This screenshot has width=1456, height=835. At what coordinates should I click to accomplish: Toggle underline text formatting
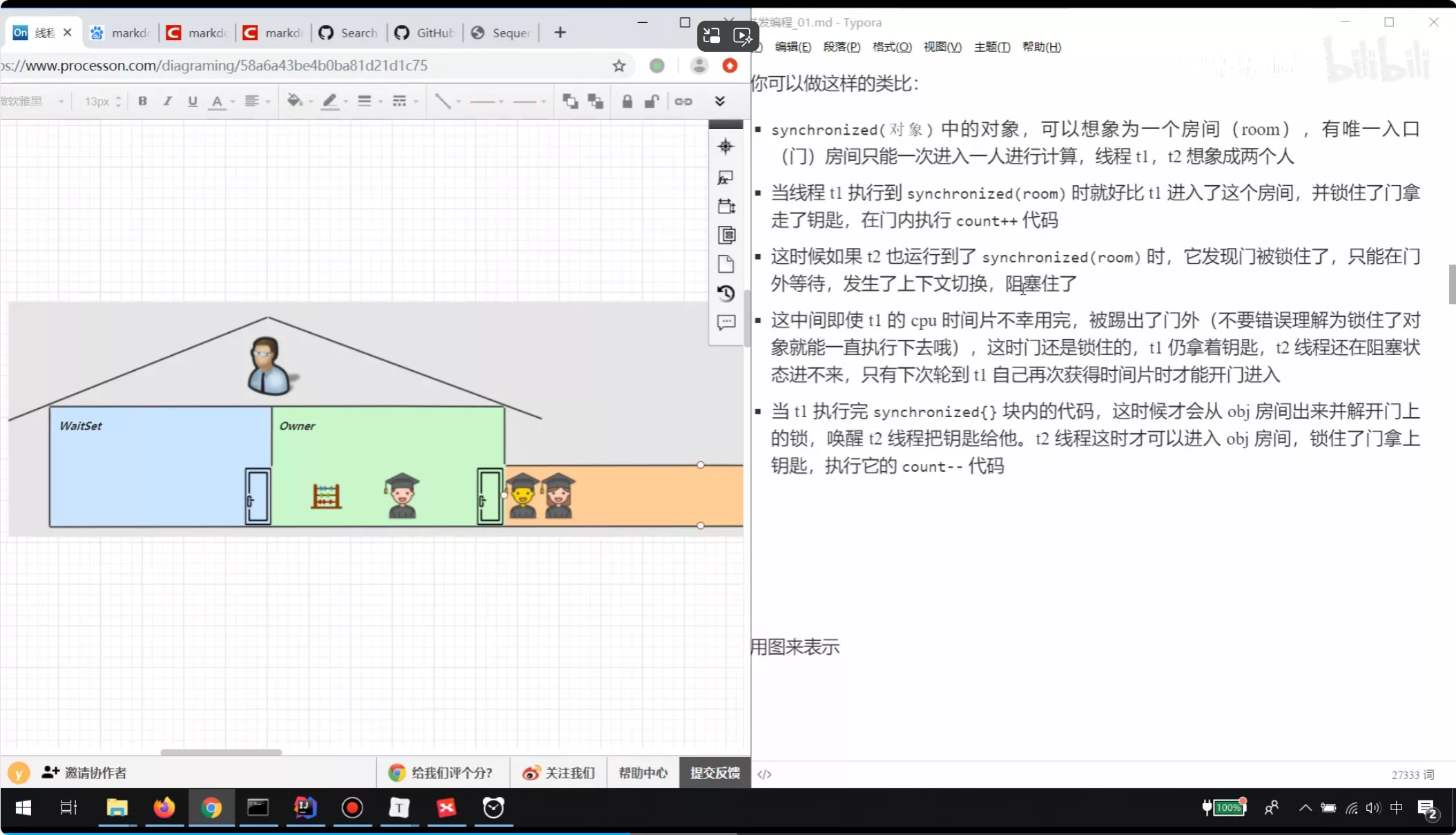point(193,102)
